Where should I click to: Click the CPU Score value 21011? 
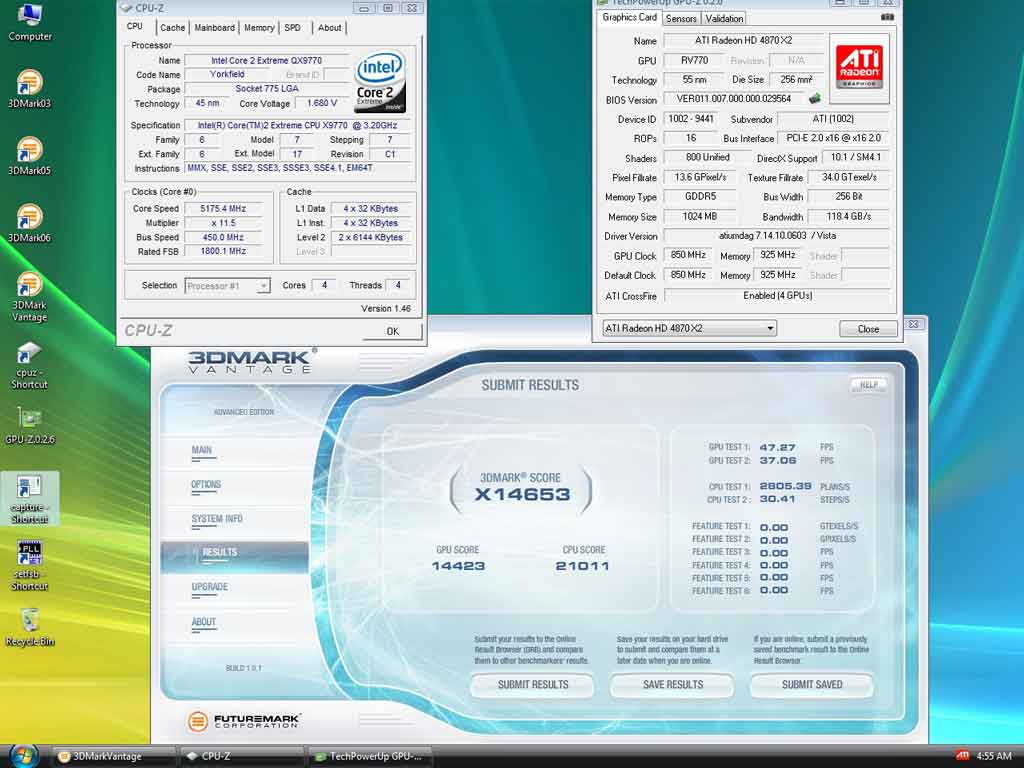click(583, 566)
